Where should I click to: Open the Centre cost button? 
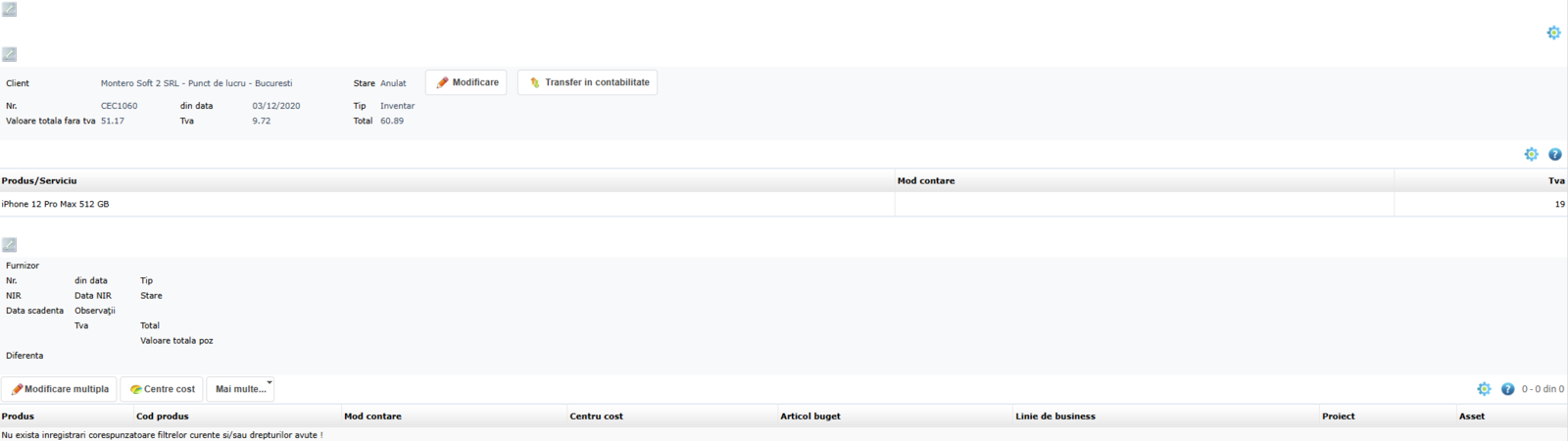point(162,389)
